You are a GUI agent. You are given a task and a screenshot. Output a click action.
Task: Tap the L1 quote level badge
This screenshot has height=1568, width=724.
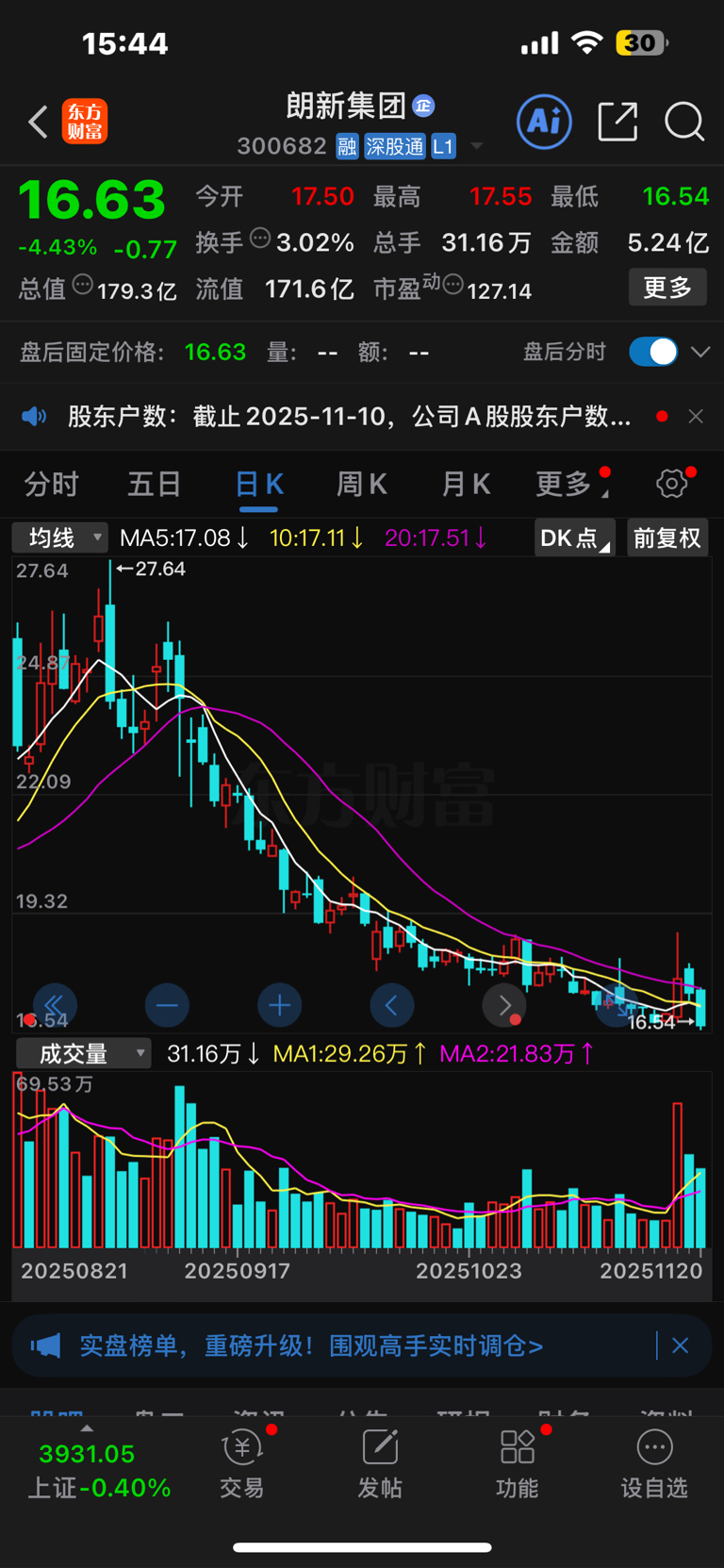click(443, 146)
